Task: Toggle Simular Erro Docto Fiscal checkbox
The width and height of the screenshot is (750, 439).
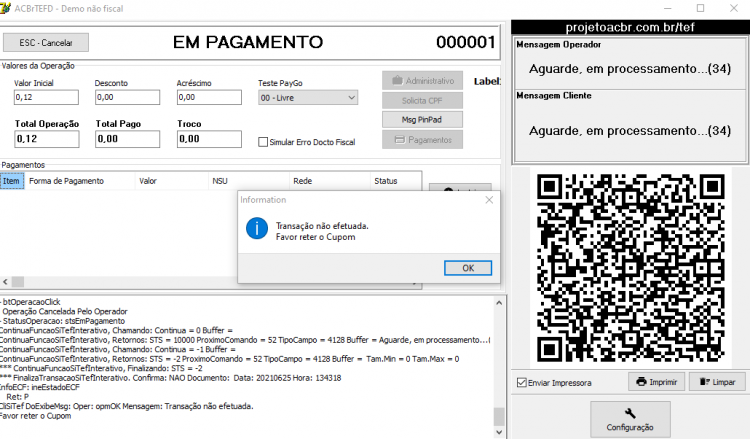Action: 263,142
